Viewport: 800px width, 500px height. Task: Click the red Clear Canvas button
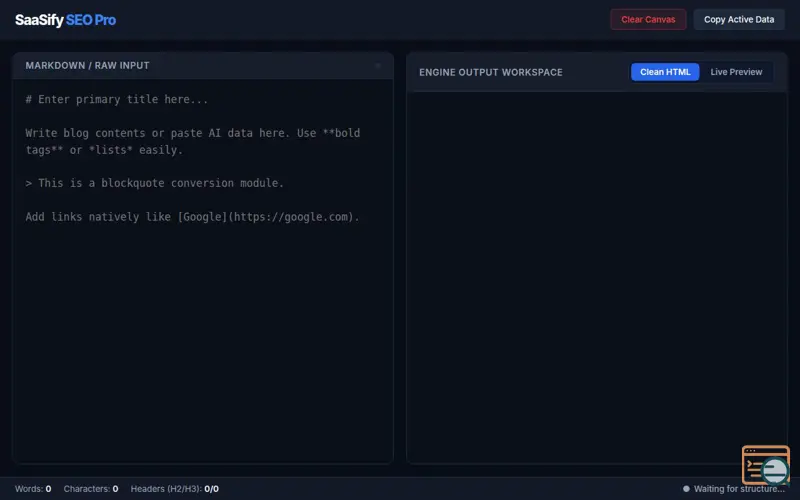pos(648,19)
